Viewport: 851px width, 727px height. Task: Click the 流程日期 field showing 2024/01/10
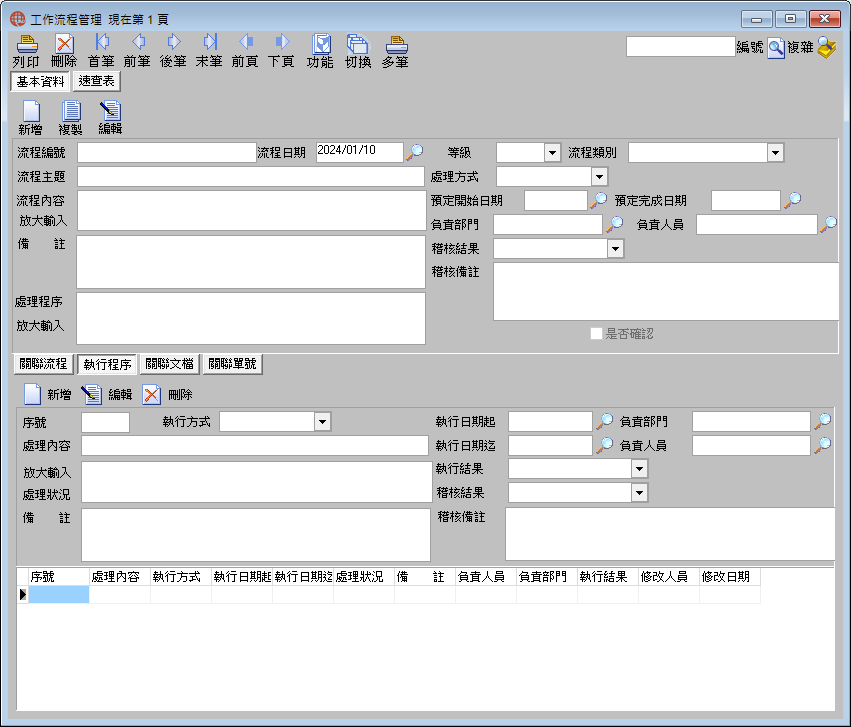tap(360, 152)
